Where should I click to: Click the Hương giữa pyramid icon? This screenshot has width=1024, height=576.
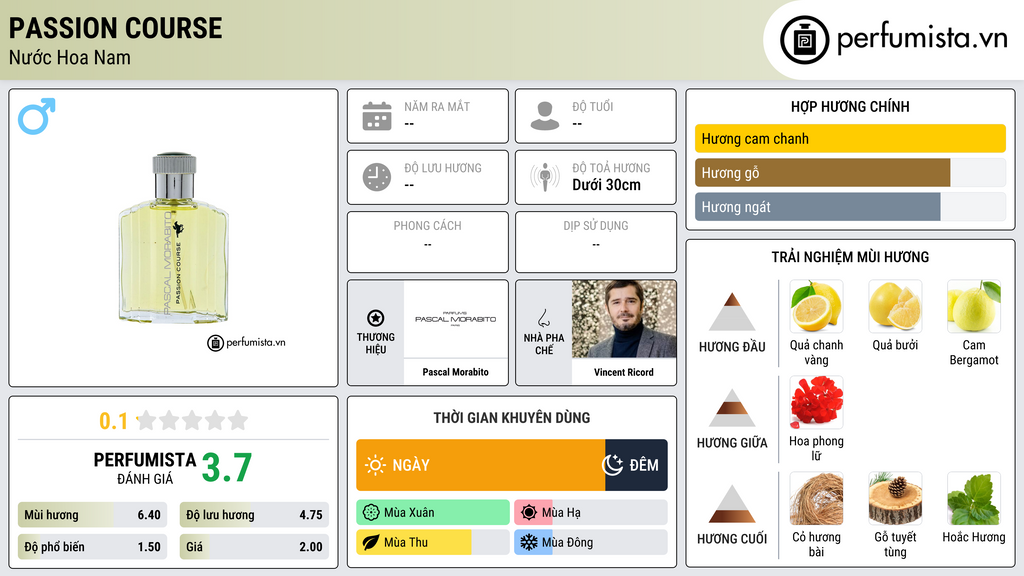(732, 408)
